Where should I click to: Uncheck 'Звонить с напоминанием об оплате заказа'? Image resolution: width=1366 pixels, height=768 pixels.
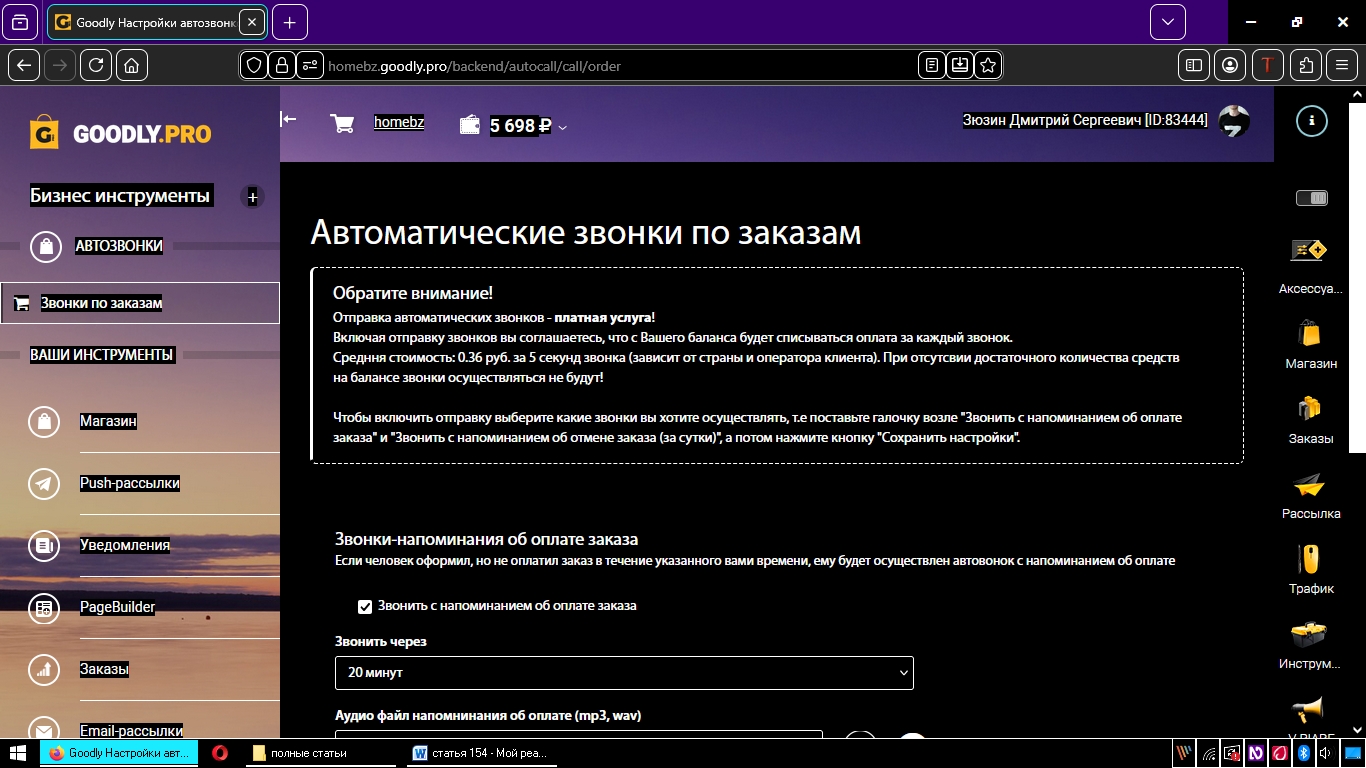tap(365, 605)
